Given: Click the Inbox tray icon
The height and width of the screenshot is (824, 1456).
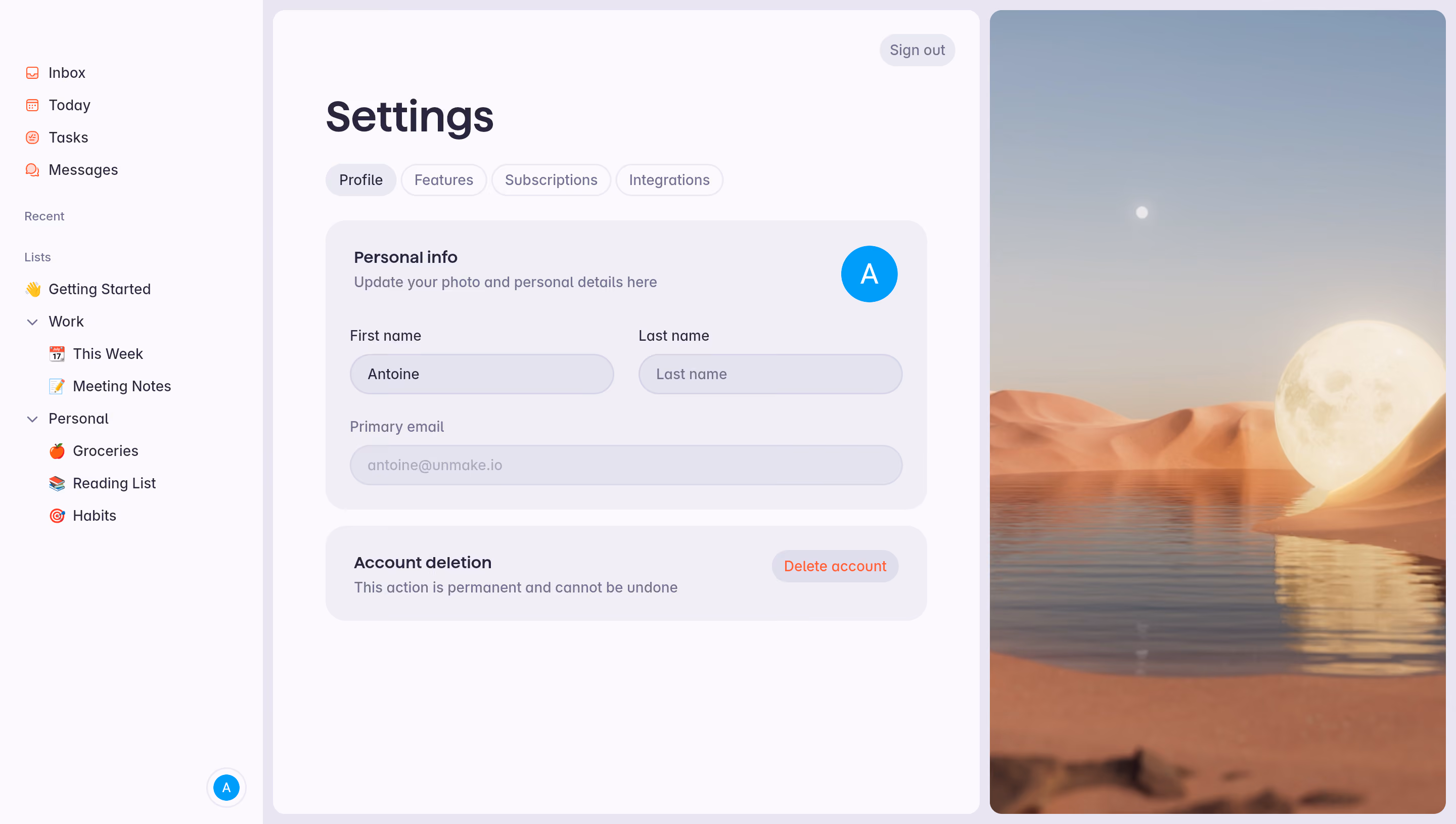Looking at the screenshot, I should 32,73.
